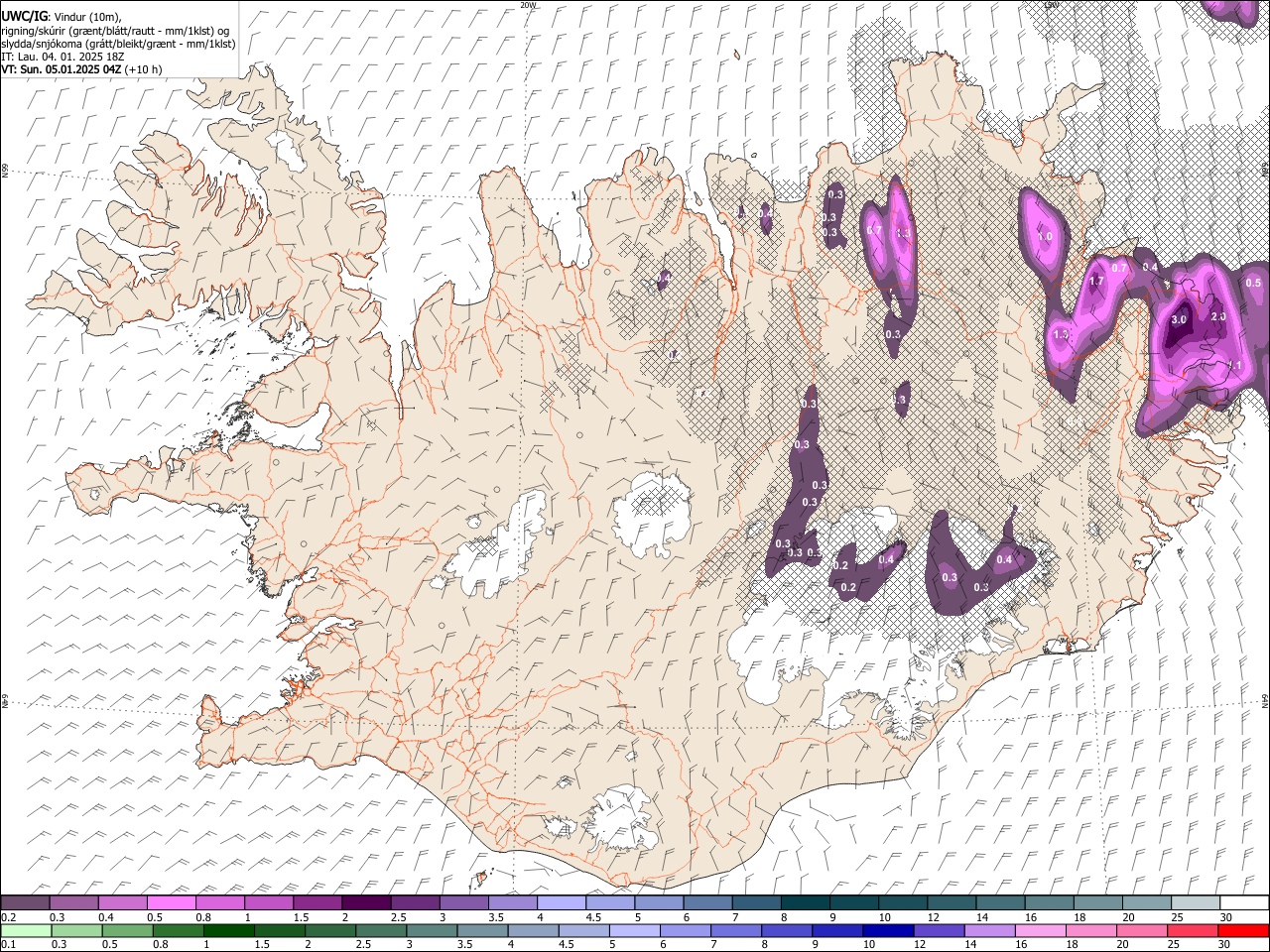Select the bright magenta-pink swatch in snow legend
The width and height of the screenshot is (1270, 952).
click(172, 902)
